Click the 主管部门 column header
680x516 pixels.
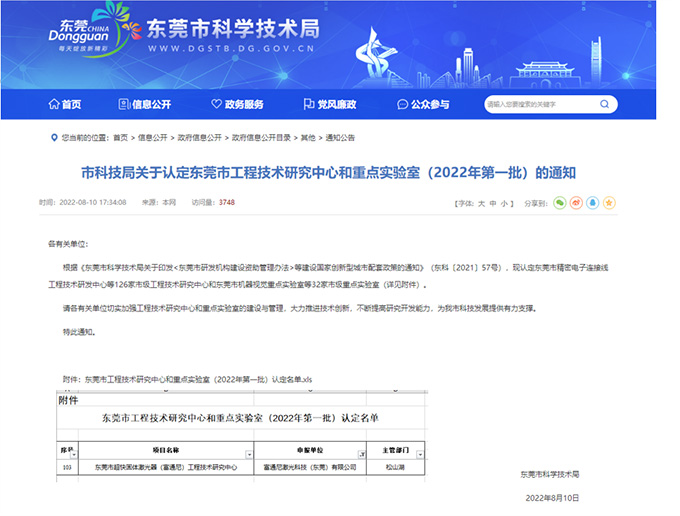[x=396, y=450]
